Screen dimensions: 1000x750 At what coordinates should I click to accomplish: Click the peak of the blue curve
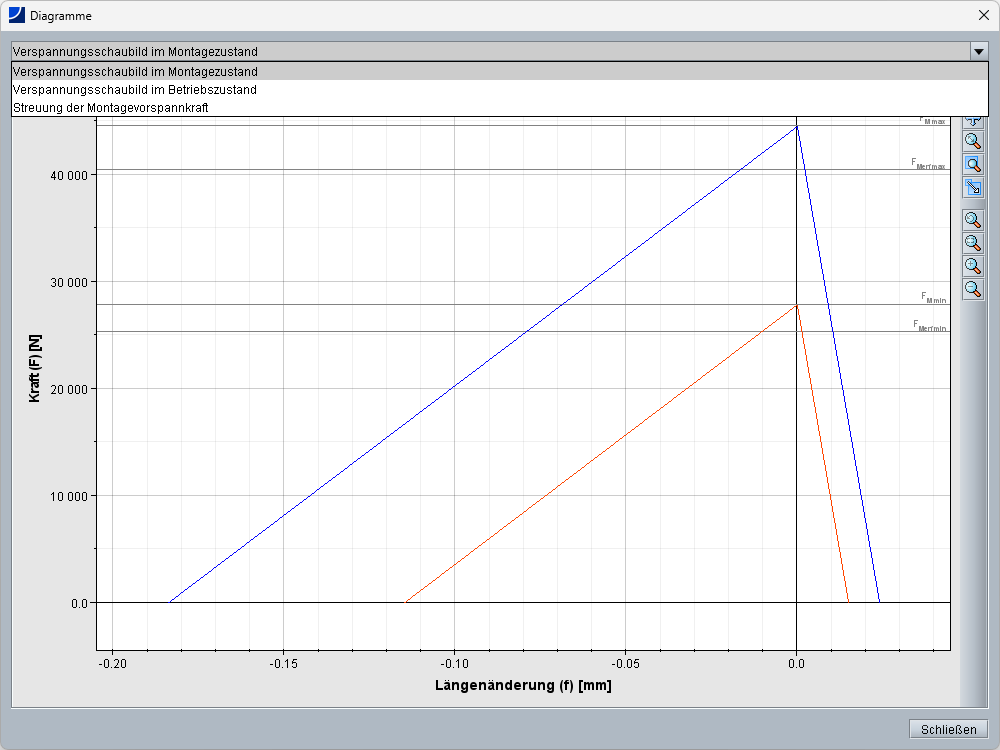click(x=796, y=127)
